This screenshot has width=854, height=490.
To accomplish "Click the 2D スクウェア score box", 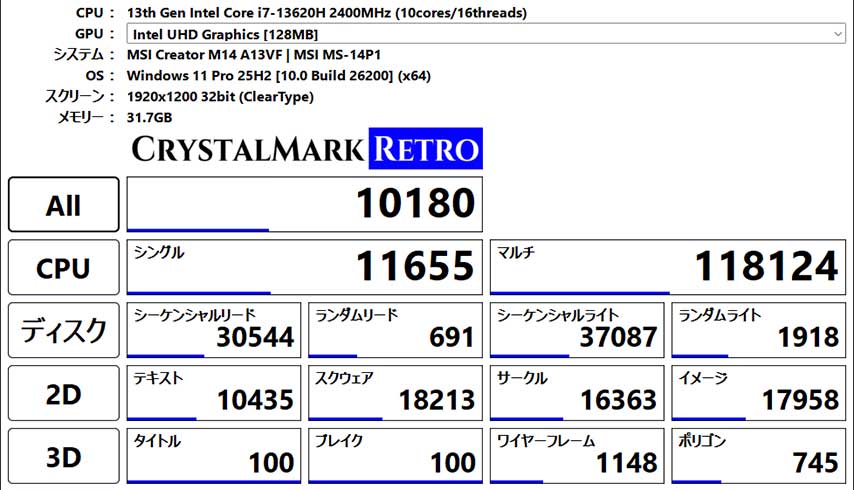I will [395, 394].
